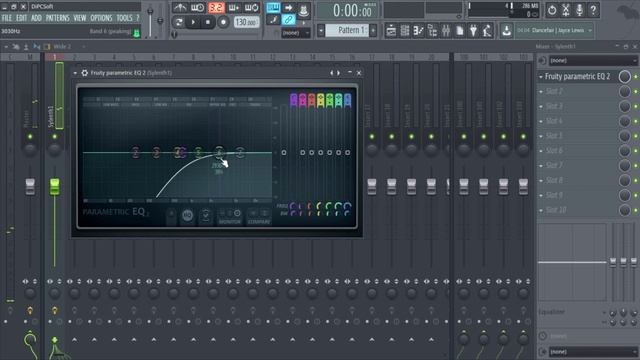
Task: Toggle blend recording icon
Action: (x=234, y=8)
